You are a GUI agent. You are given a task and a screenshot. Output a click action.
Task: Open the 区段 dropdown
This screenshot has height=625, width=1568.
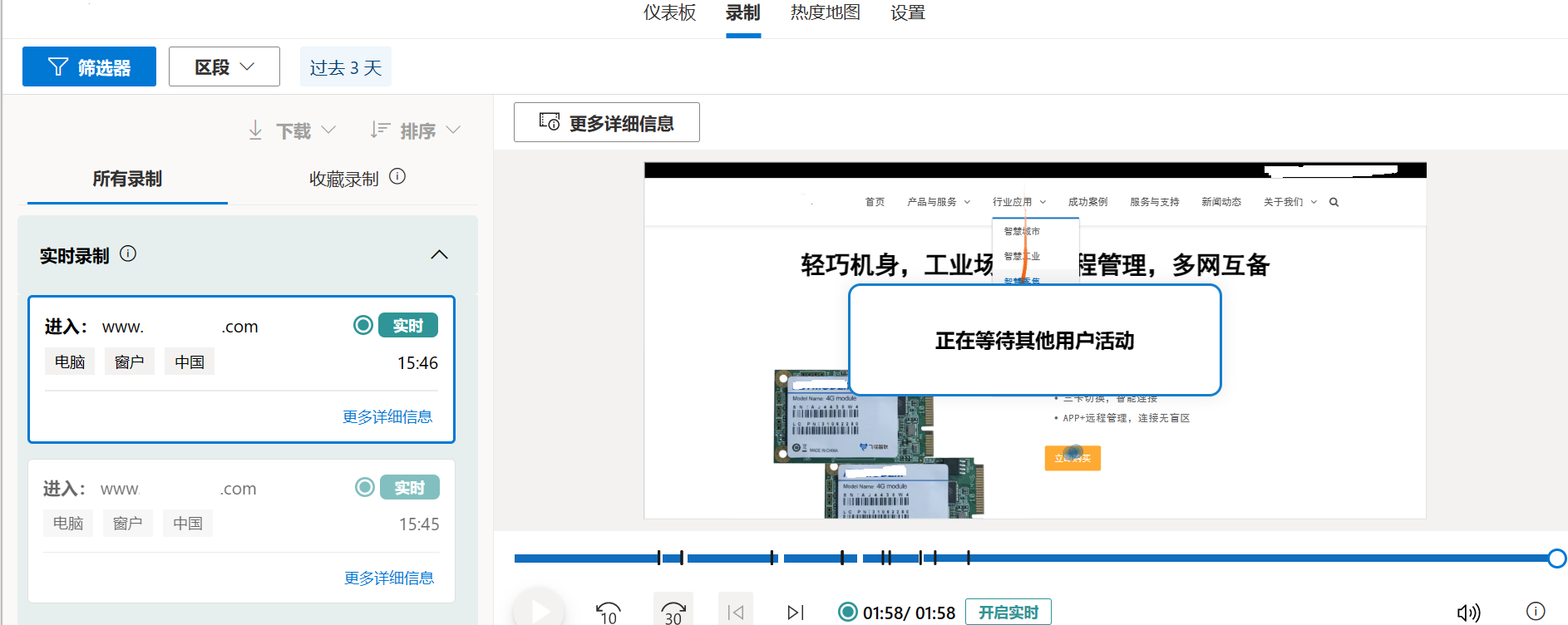point(224,66)
